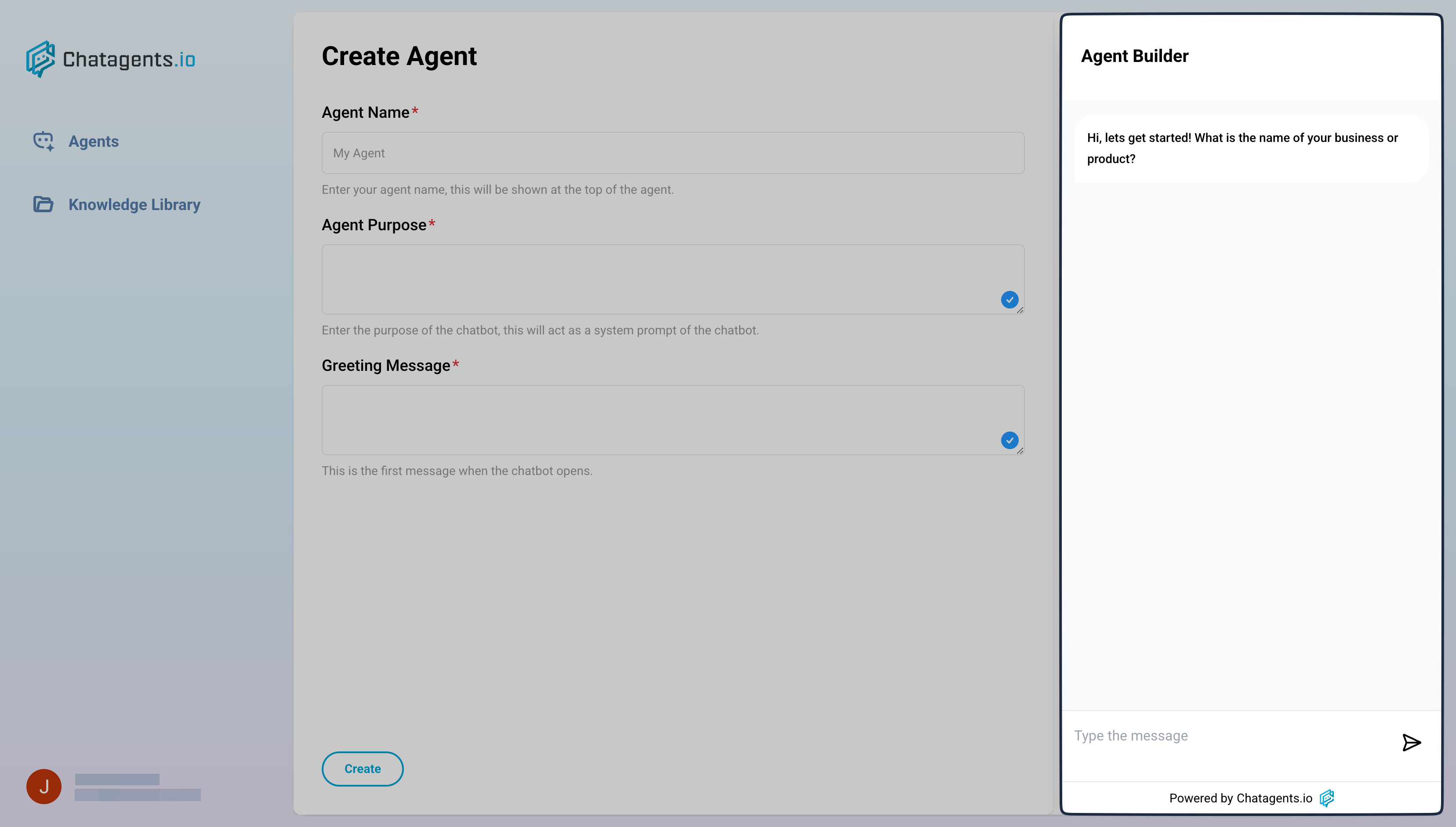Image resolution: width=1456 pixels, height=827 pixels.
Task: Click the send message arrow icon
Action: (1411, 742)
